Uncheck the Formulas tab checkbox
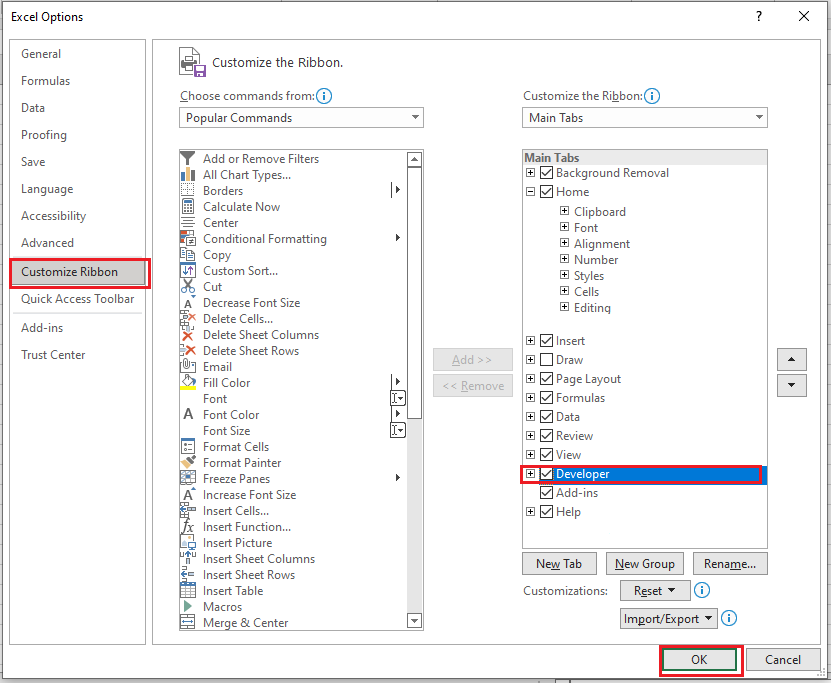Image resolution: width=831 pixels, height=683 pixels. tap(546, 397)
